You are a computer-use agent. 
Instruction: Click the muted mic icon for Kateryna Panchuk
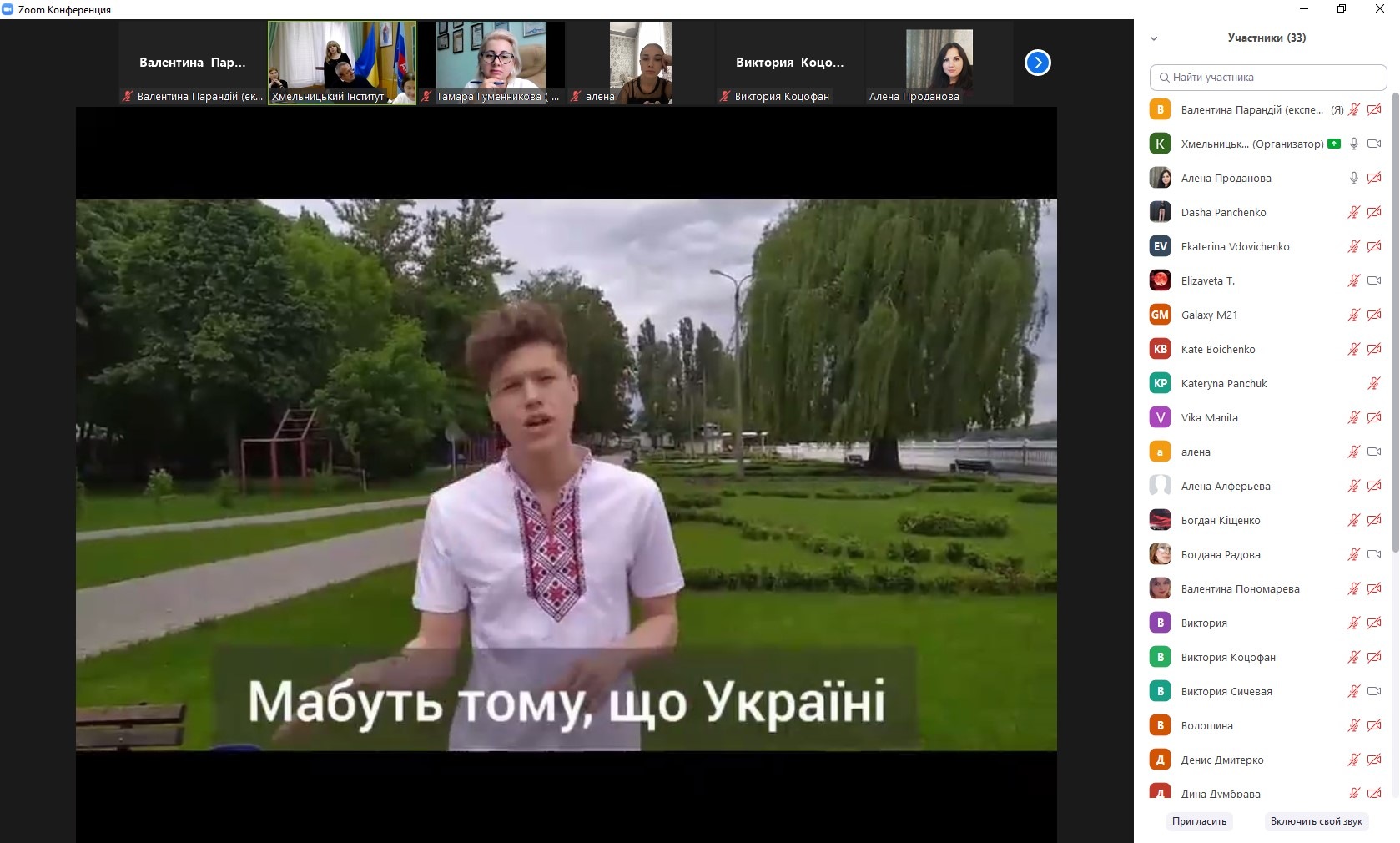[1373, 383]
